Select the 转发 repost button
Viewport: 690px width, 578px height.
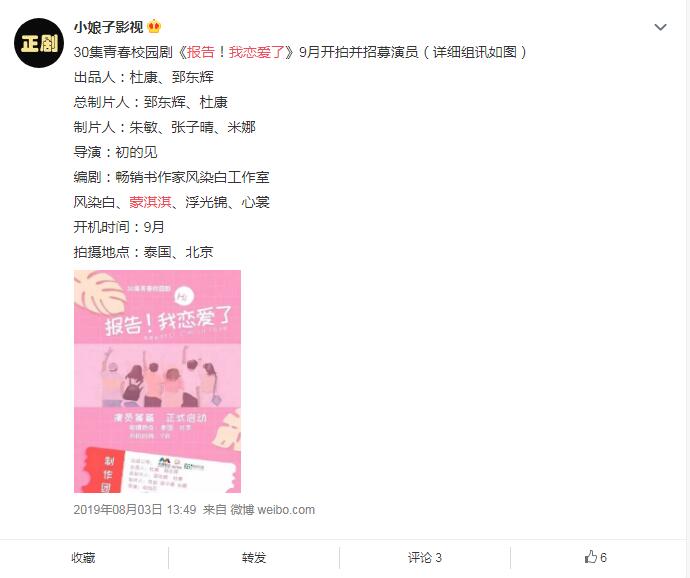tap(254, 558)
